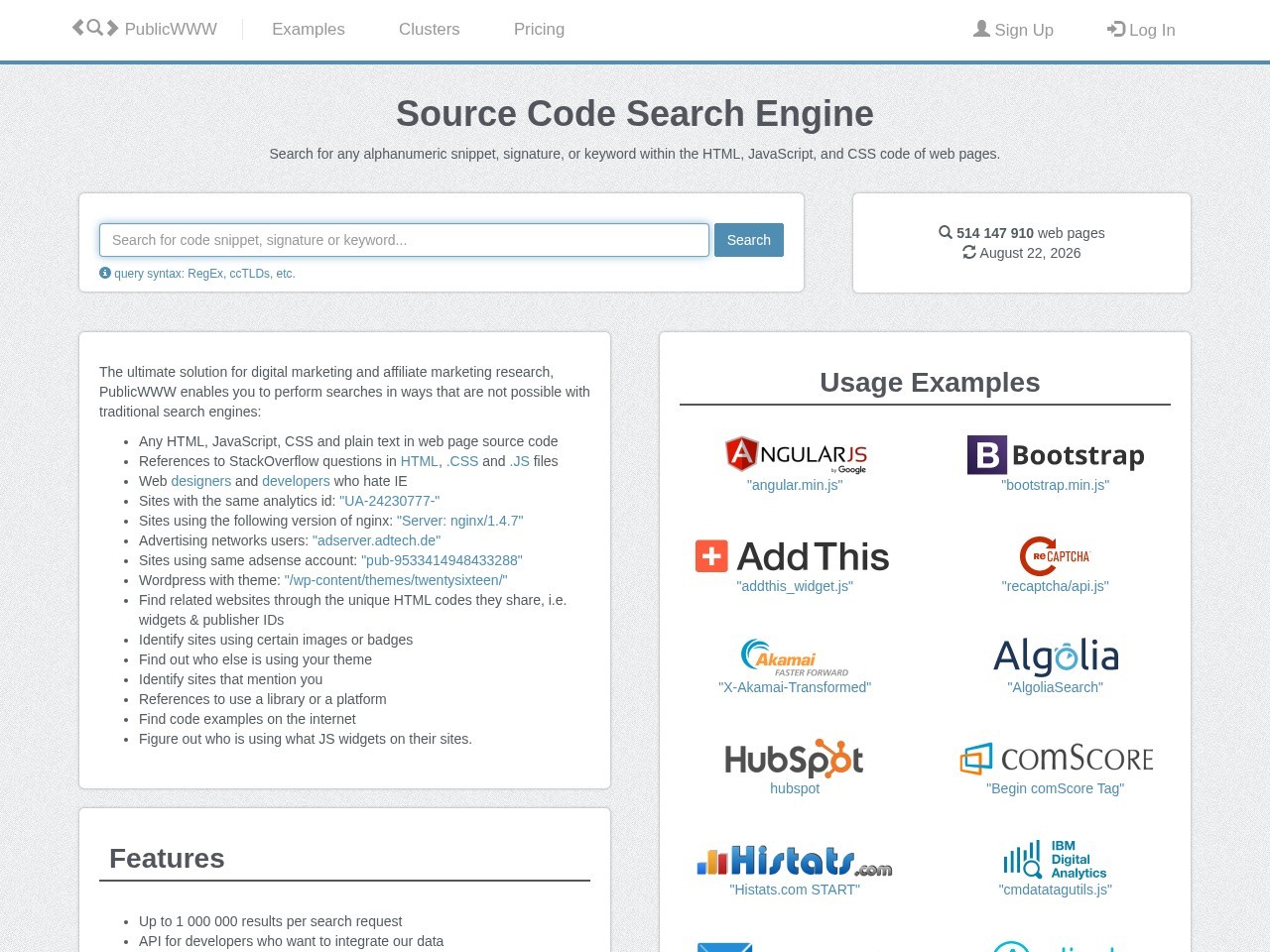Open the "angular.min.js" example link
The width and height of the screenshot is (1270, 952).
pos(795,485)
